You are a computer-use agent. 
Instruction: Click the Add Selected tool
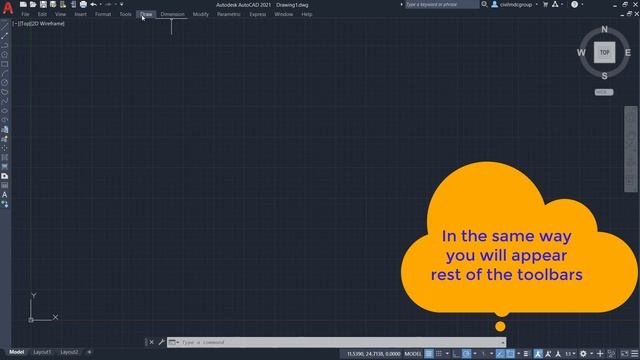[x=4, y=204]
